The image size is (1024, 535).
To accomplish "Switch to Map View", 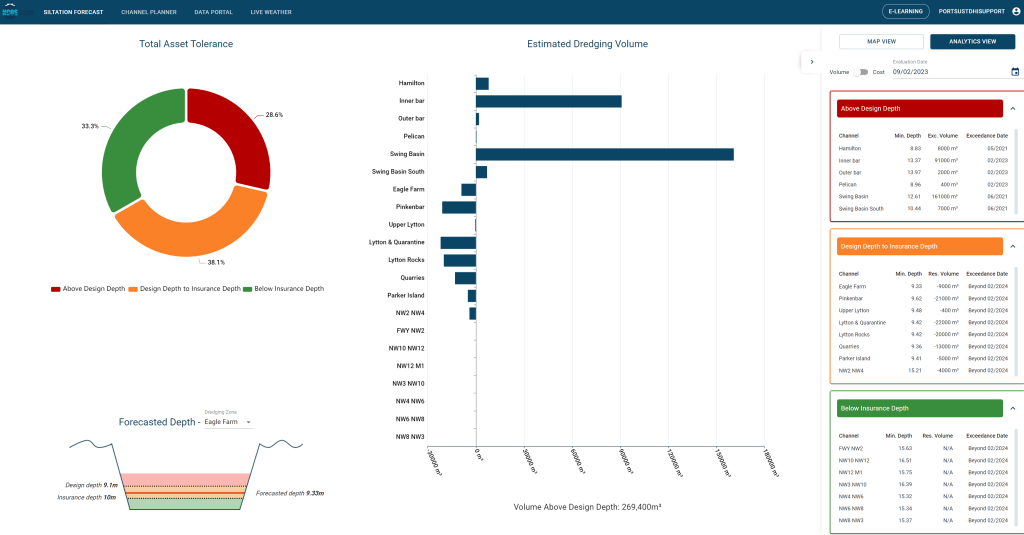I will tap(881, 41).
